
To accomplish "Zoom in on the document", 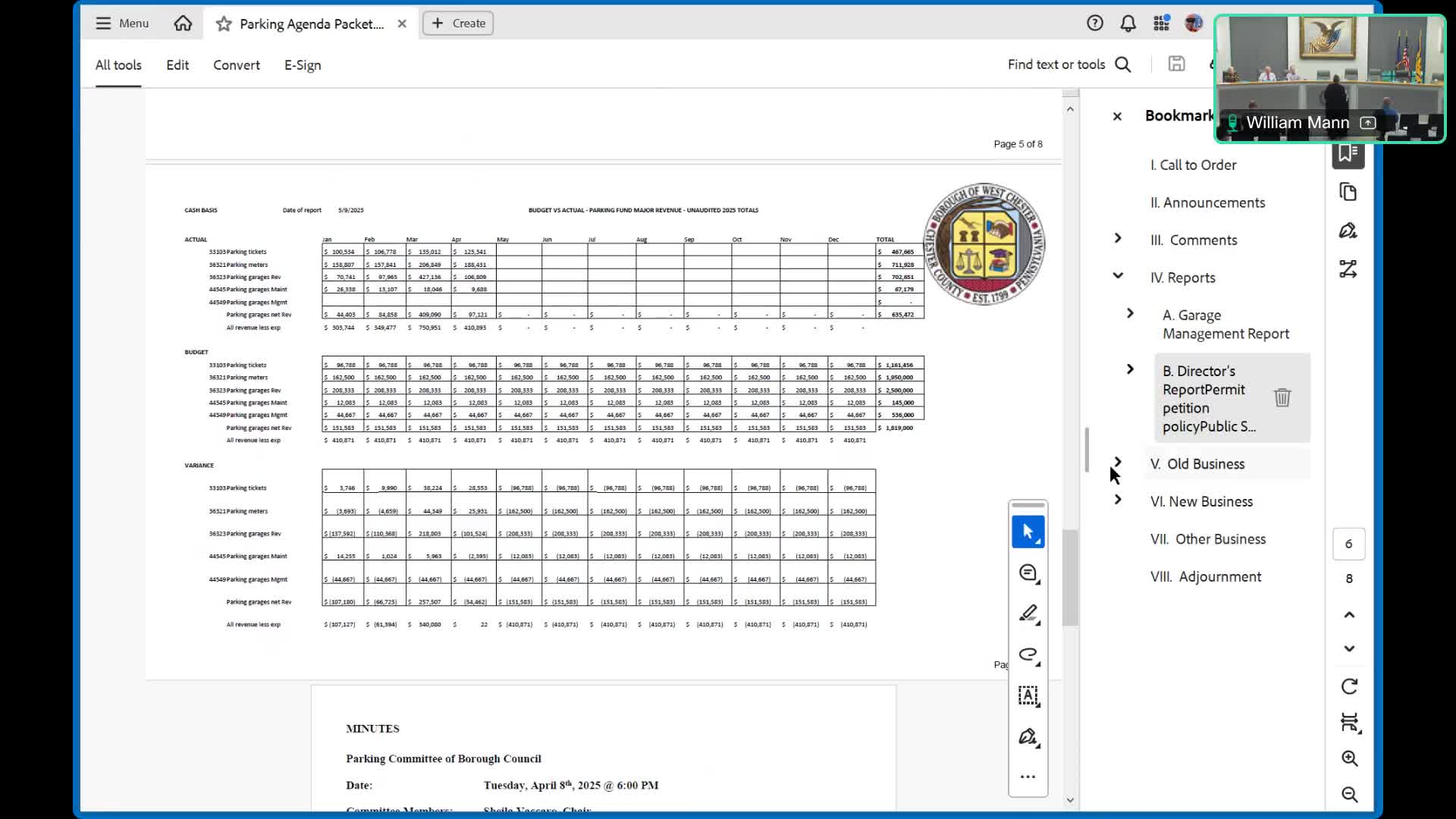I will point(1349,758).
